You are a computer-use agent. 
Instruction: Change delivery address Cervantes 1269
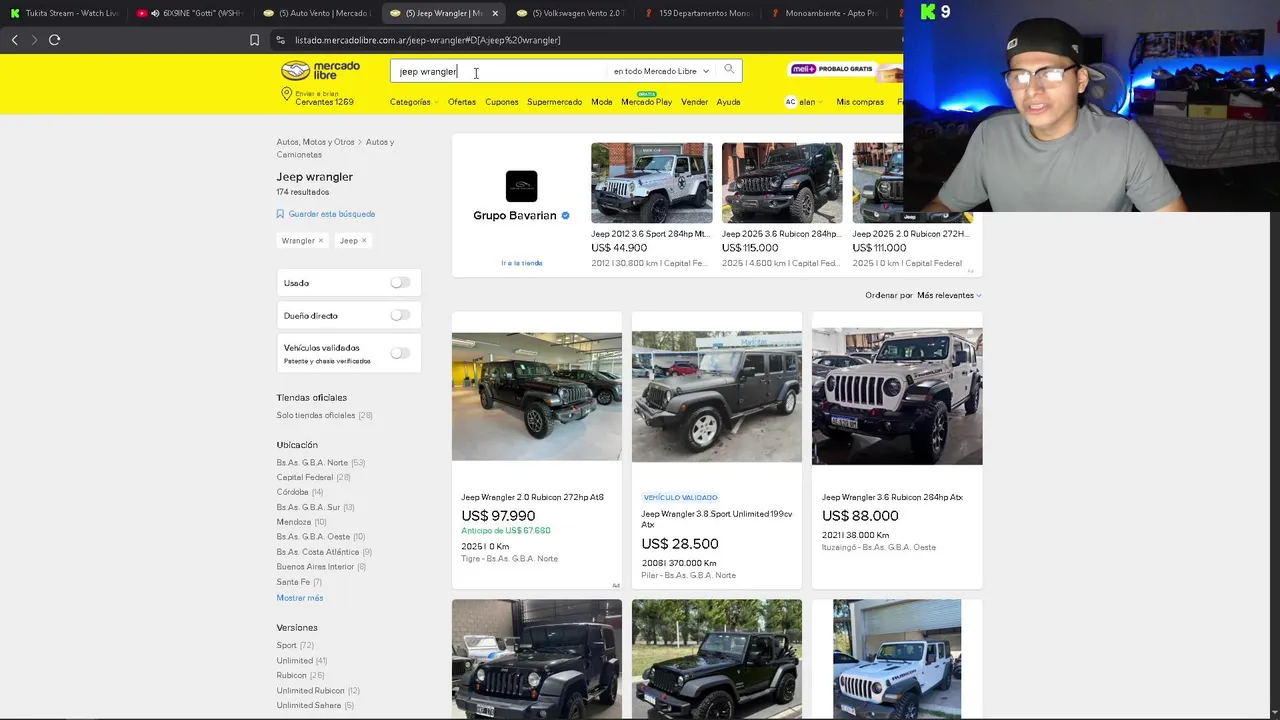point(324,97)
